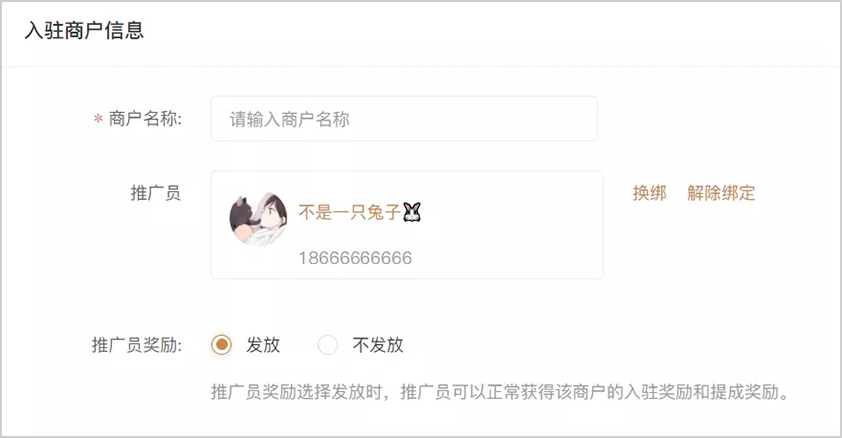Click the phone number 18666666666
This screenshot has height=438, width=842.
click(x=355, y=258)
